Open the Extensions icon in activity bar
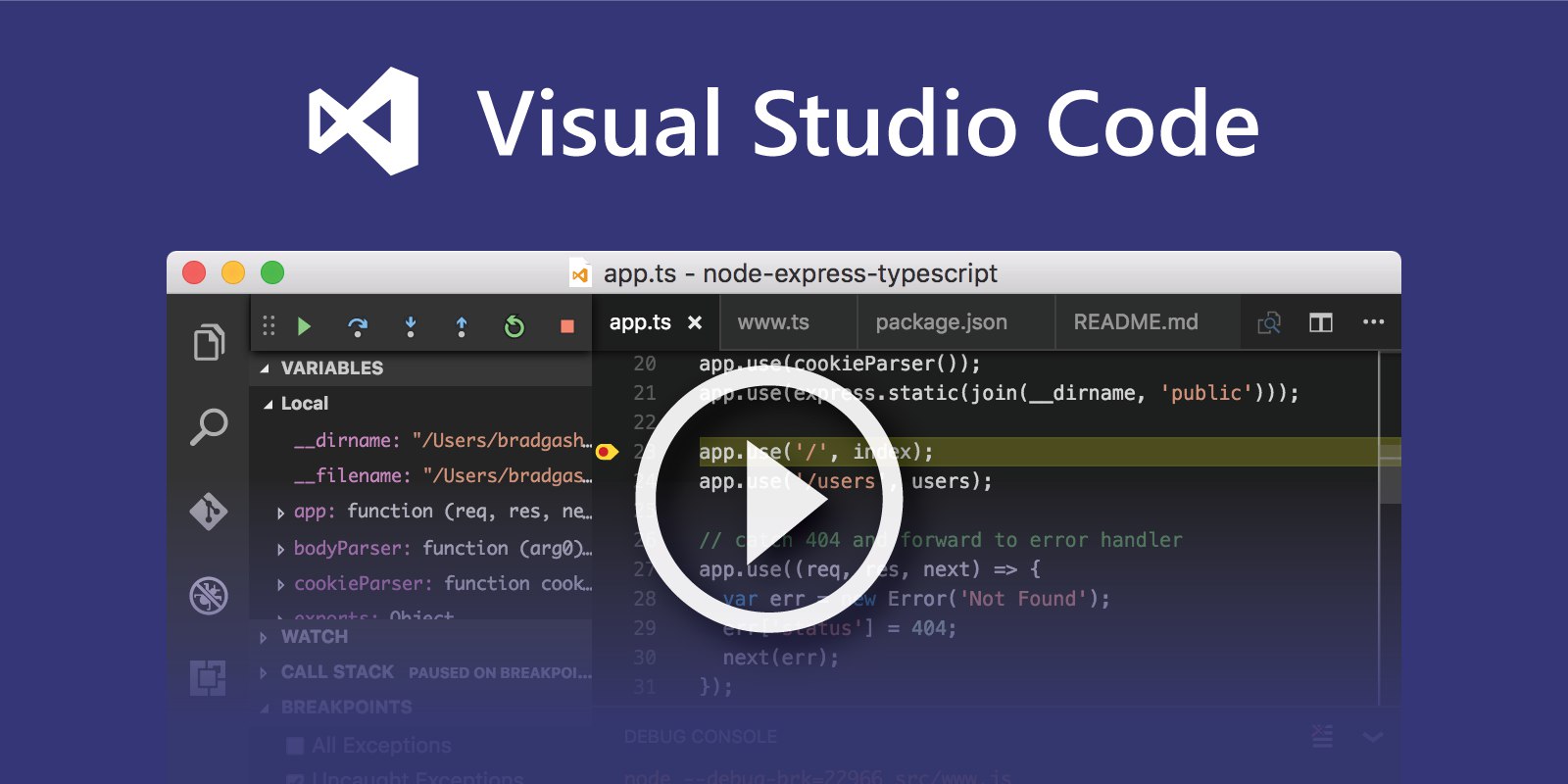The width and height of the screenshot is (1568, 784). coord(208,677)
